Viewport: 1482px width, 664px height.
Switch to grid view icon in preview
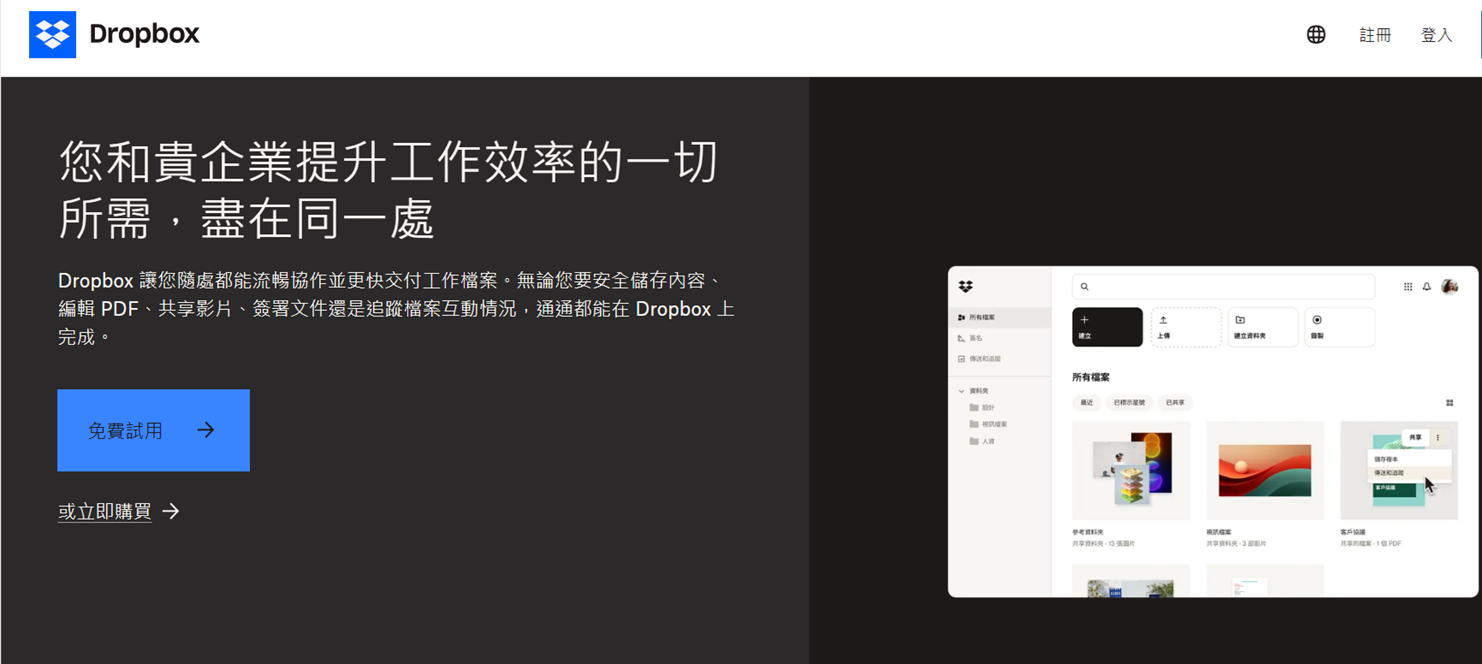1449,403
